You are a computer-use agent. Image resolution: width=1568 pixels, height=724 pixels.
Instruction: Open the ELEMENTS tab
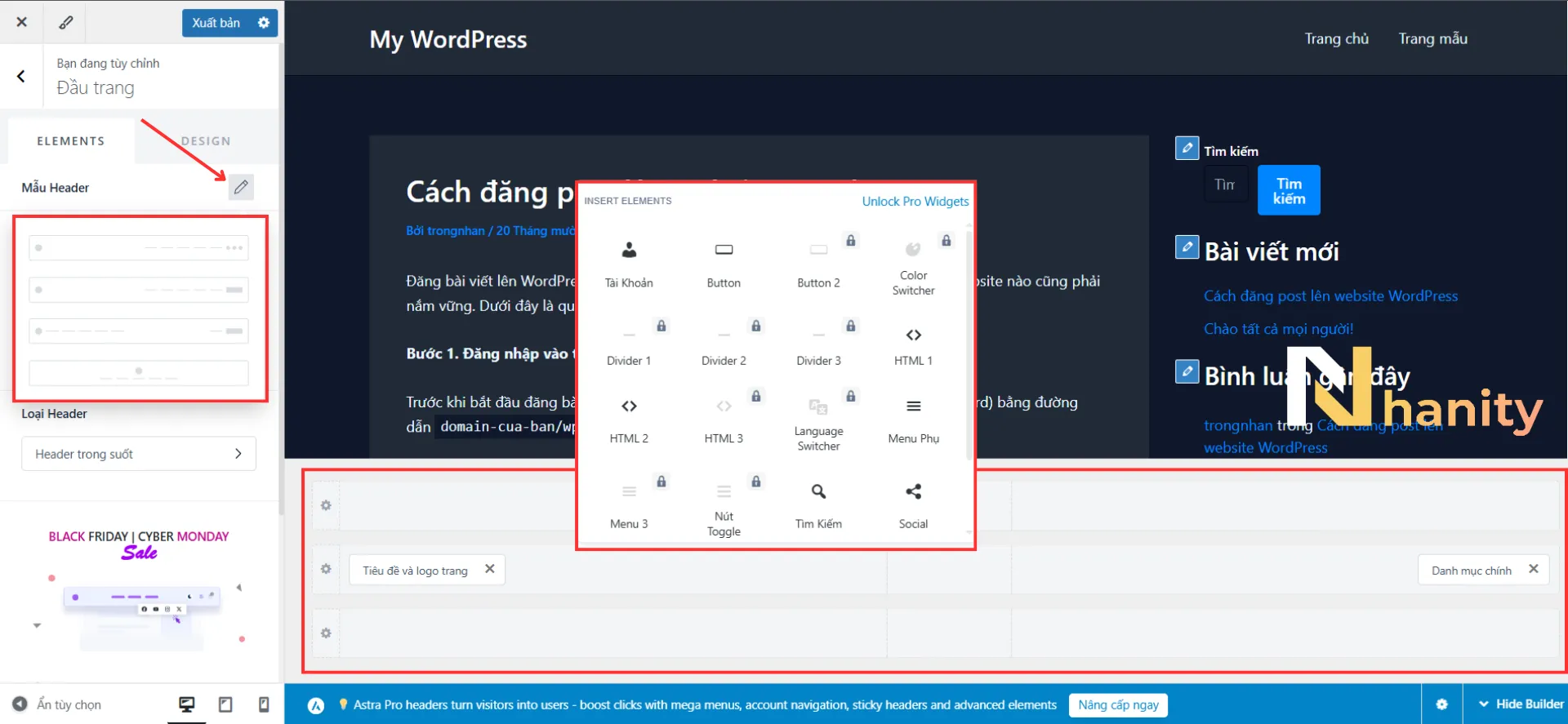coord(71,141)
